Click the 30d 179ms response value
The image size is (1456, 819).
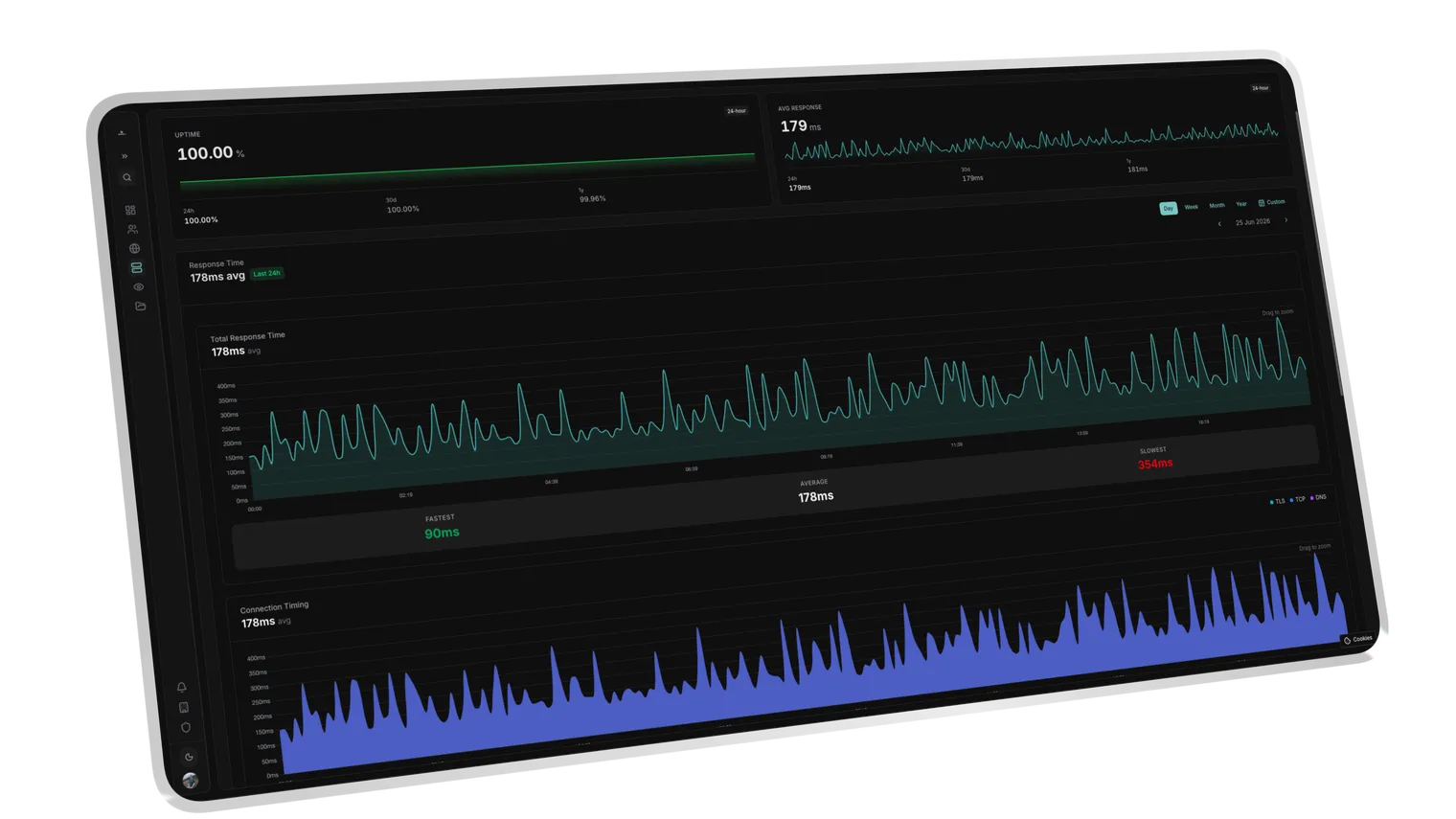(972, 178)
